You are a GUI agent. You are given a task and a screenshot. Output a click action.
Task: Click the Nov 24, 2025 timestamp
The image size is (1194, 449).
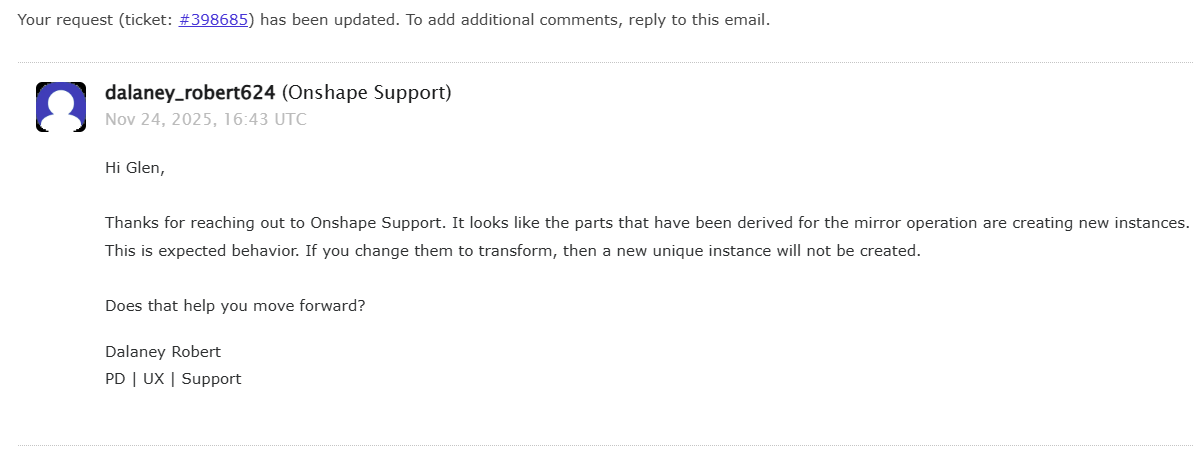[206, 119]
